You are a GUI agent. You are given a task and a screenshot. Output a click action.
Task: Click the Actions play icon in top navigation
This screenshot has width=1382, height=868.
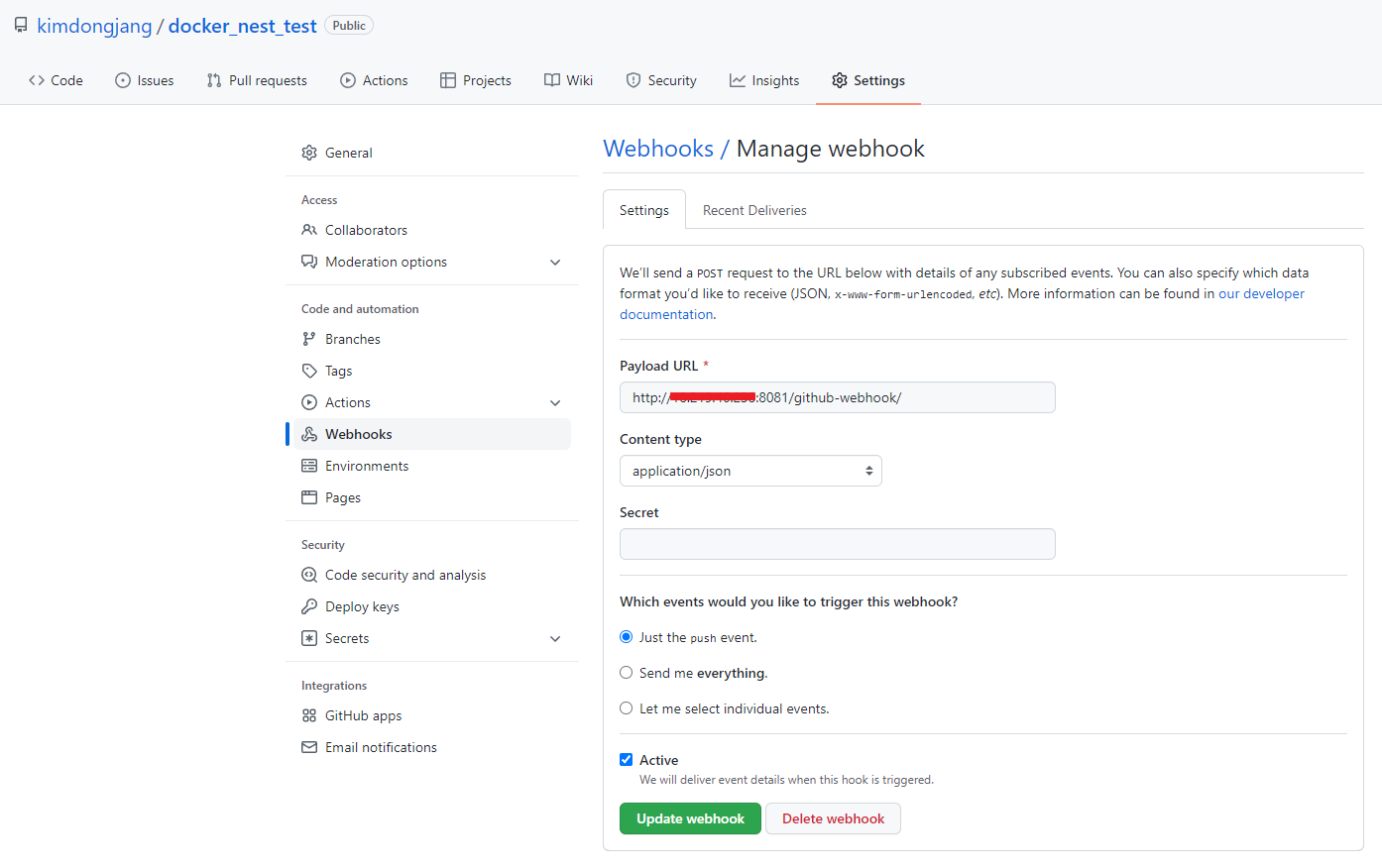348,80
